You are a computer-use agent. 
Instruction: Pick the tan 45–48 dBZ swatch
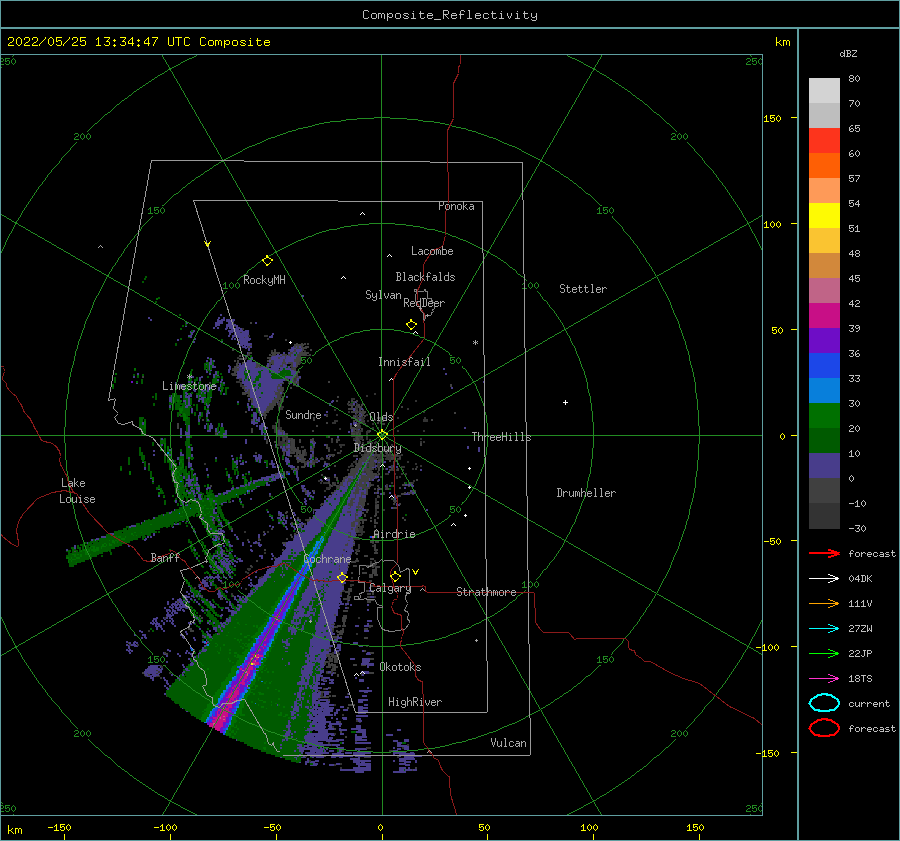click(824, 265)
